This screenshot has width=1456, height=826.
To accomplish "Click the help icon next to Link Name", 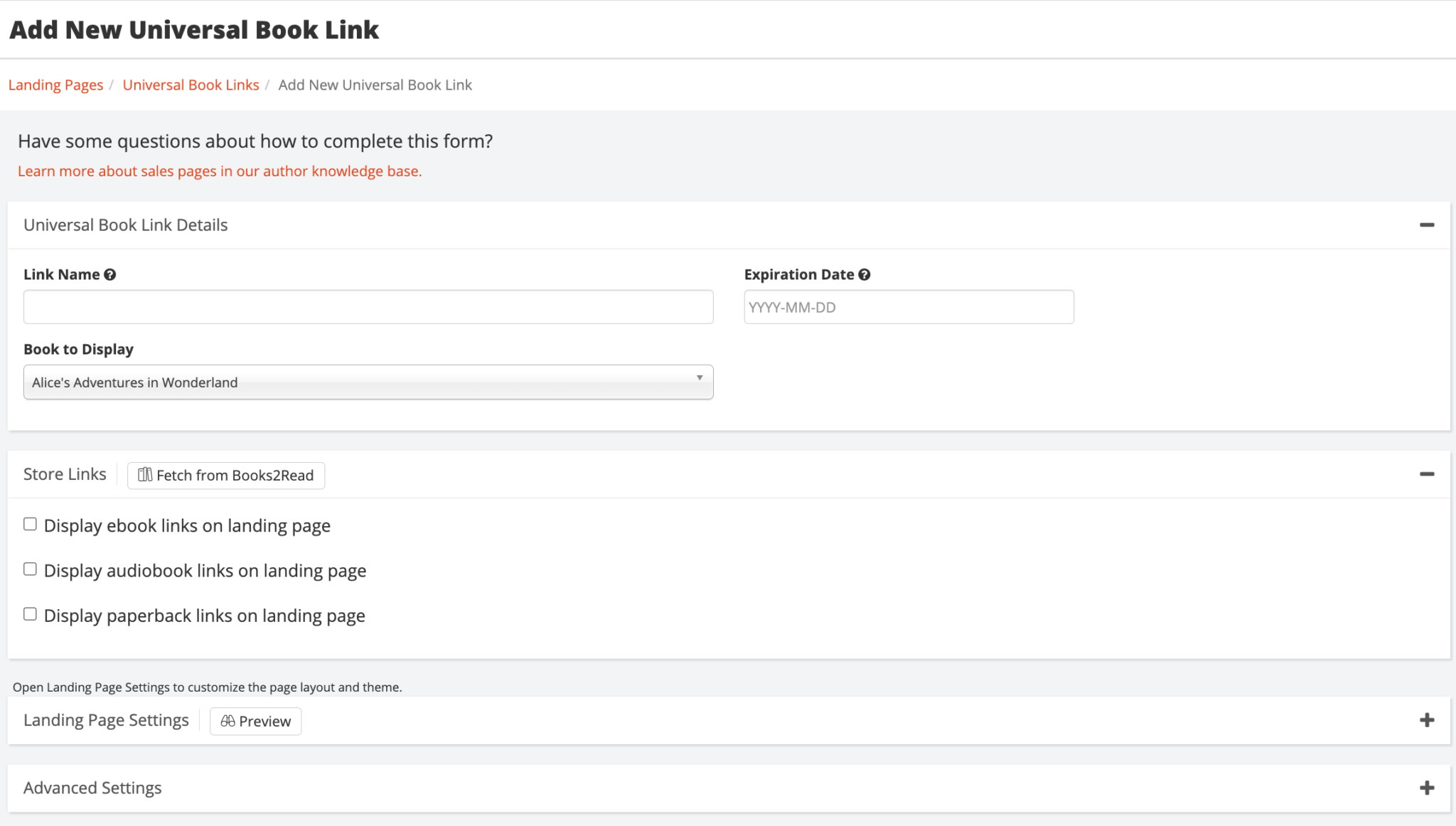I will [109, 274].
